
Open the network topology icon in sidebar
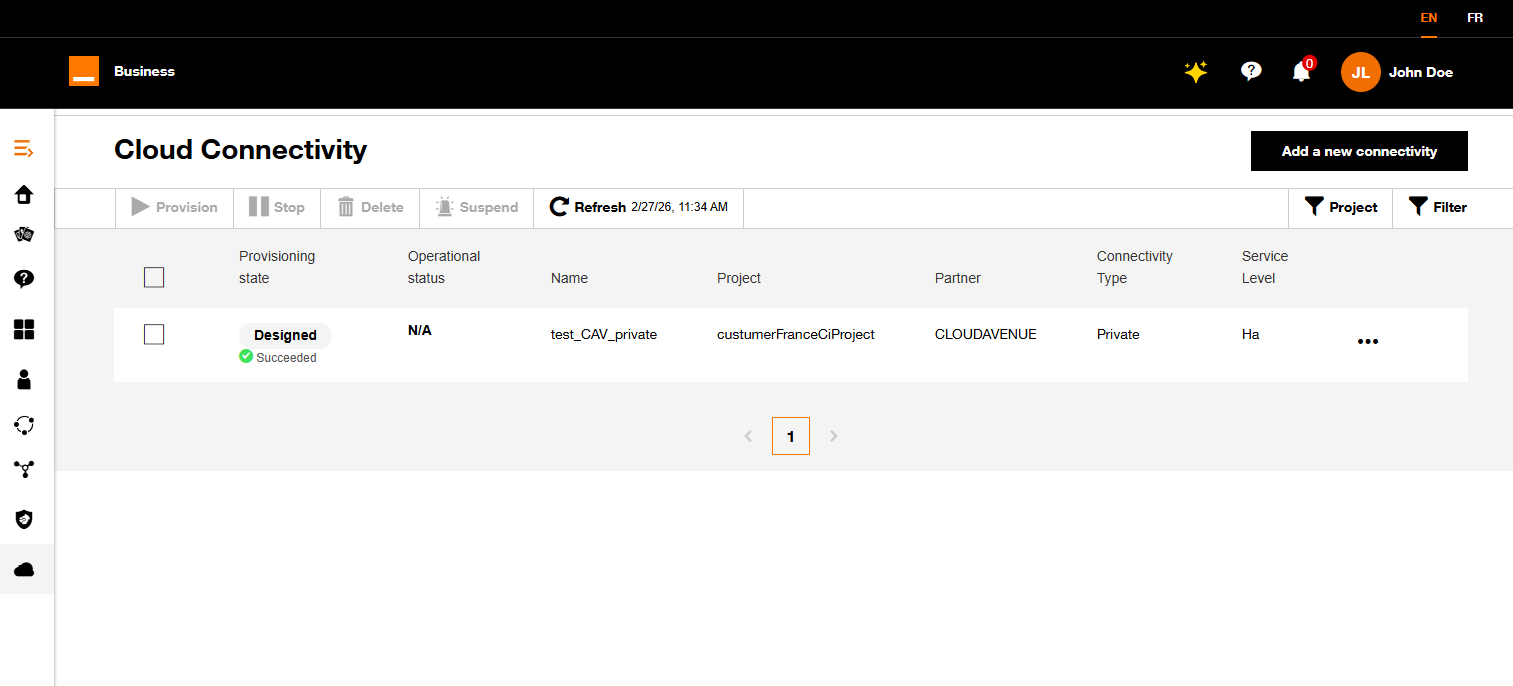pyautogui.click(x=24, y=469)
